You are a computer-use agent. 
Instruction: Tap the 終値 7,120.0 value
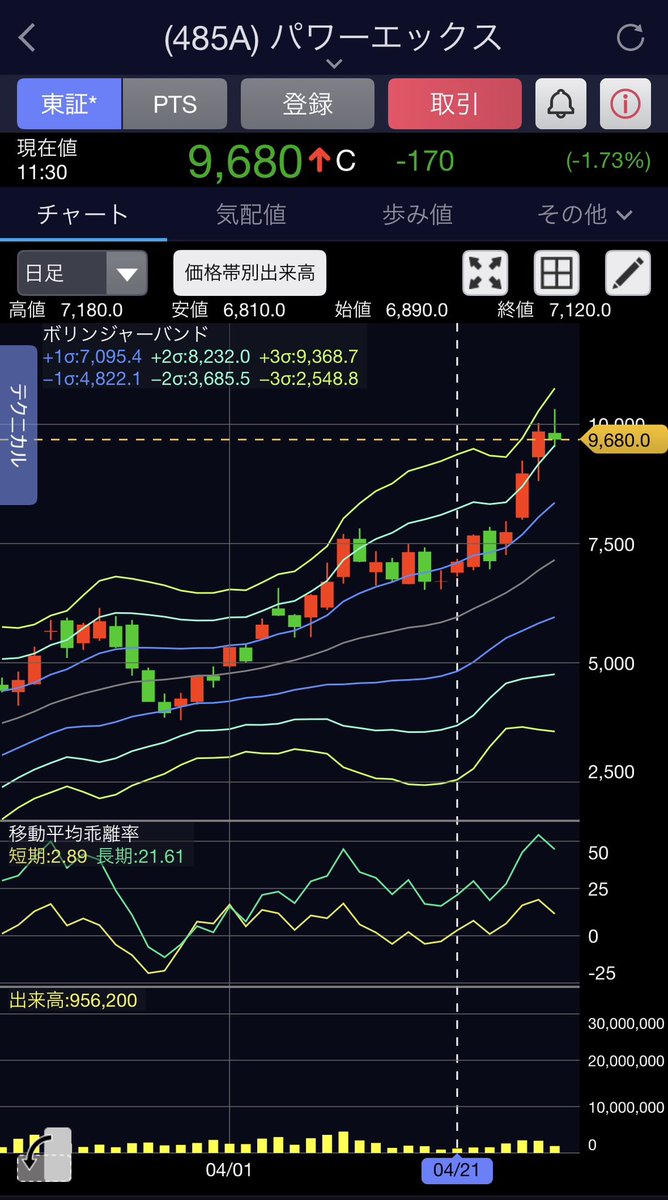554,310
